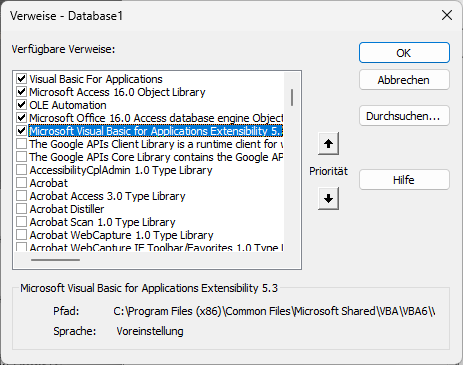Check AccessibilityCplAdmin 1.0 Type Library checkbox
463x365 pixels.
tap(22, 170)
